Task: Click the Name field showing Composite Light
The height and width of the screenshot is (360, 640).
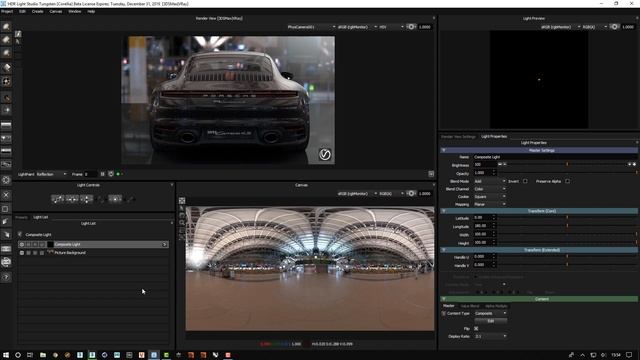Action: [555, 157]
